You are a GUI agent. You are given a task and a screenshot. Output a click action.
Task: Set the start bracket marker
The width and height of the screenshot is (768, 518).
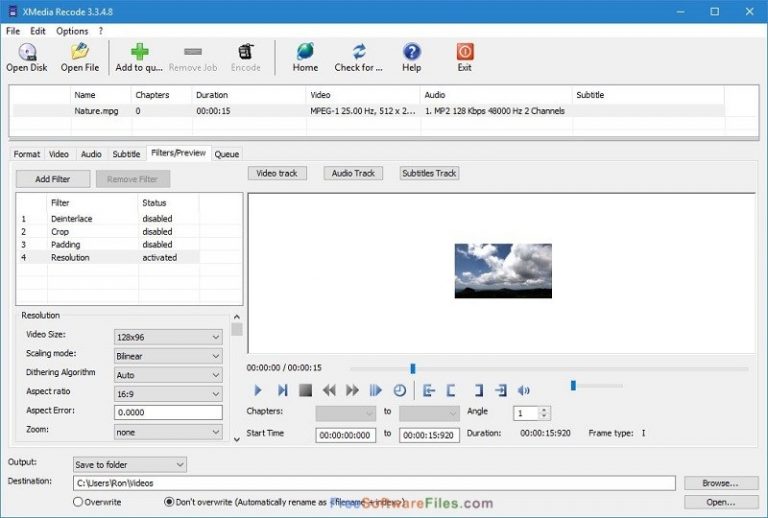point(451,390)
